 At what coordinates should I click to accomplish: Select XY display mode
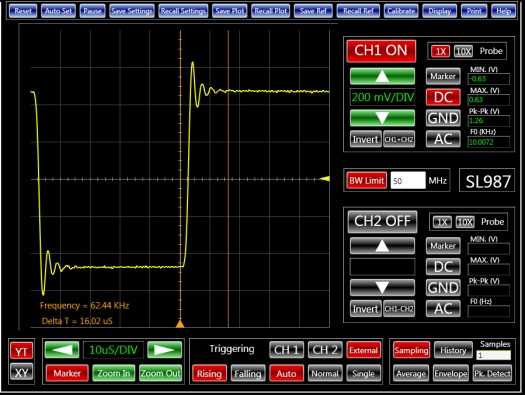[x=22, y=372]
